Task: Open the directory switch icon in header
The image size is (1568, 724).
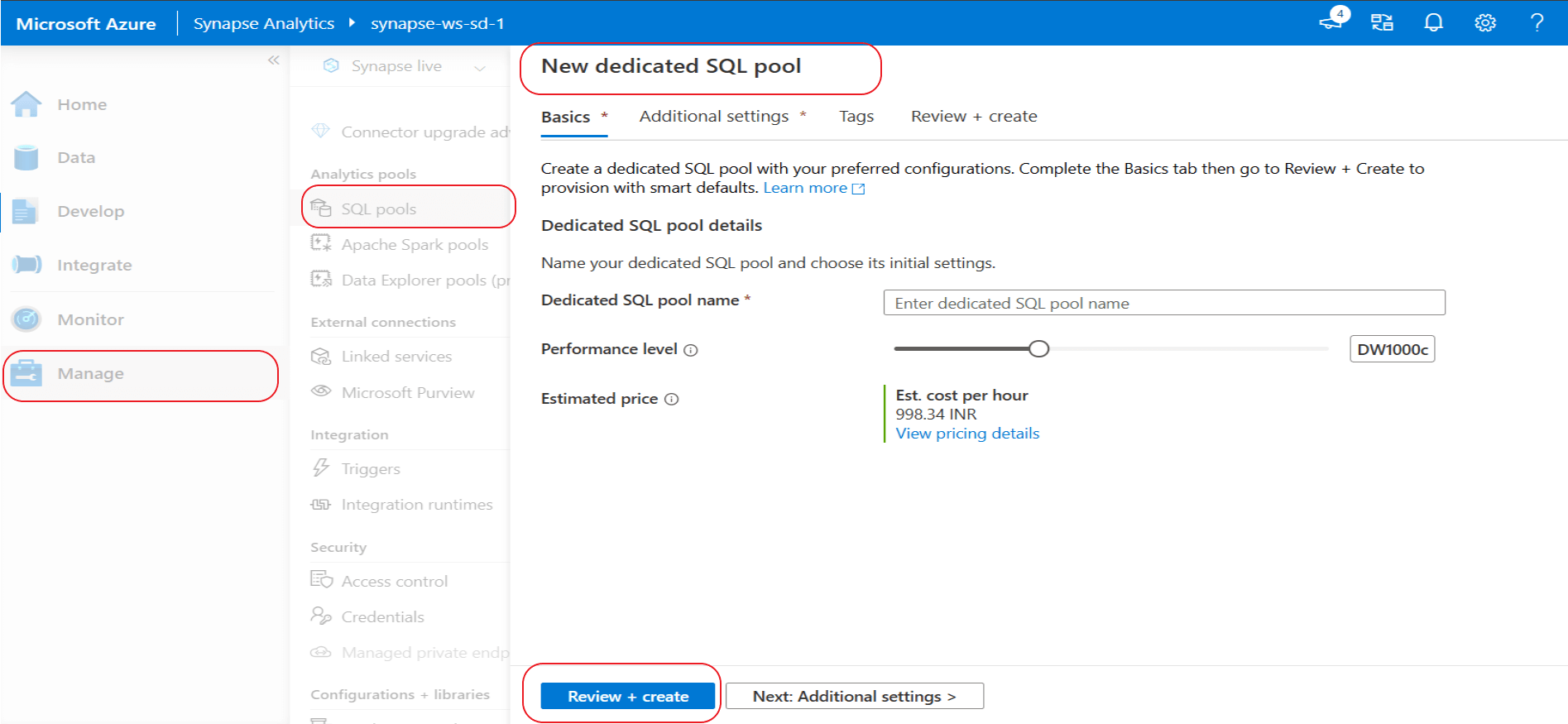Action: tap(1382, 23)
